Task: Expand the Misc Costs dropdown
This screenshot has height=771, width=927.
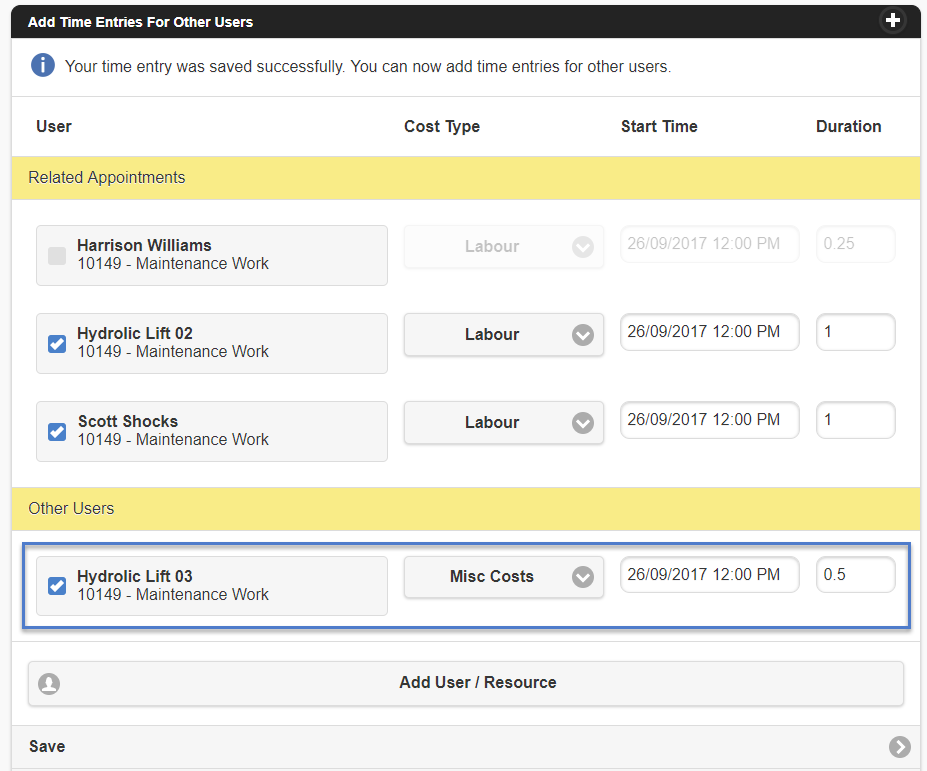Action: [x=503, y=577]
